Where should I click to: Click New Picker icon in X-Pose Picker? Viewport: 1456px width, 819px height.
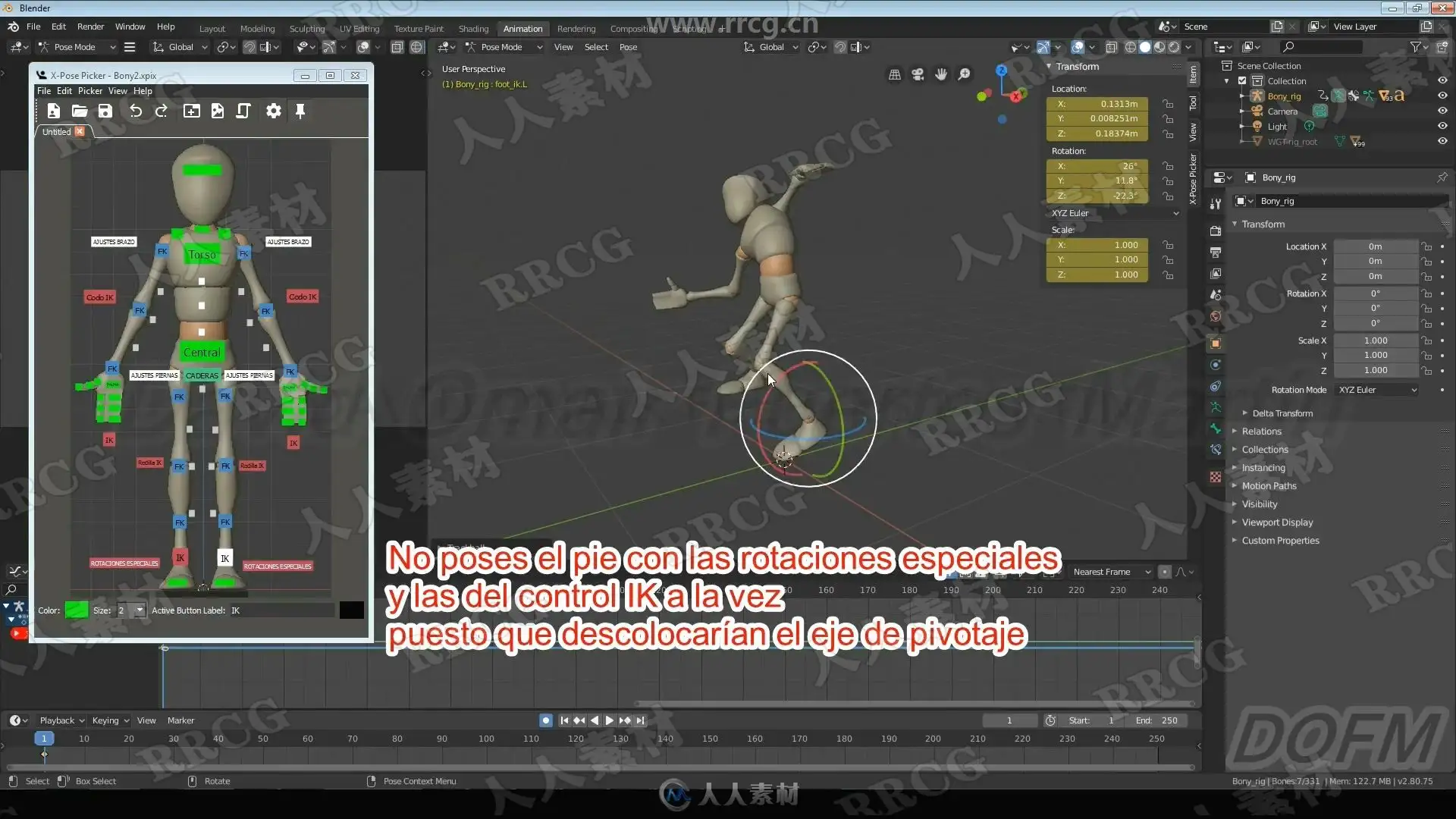tap(54, 111)
